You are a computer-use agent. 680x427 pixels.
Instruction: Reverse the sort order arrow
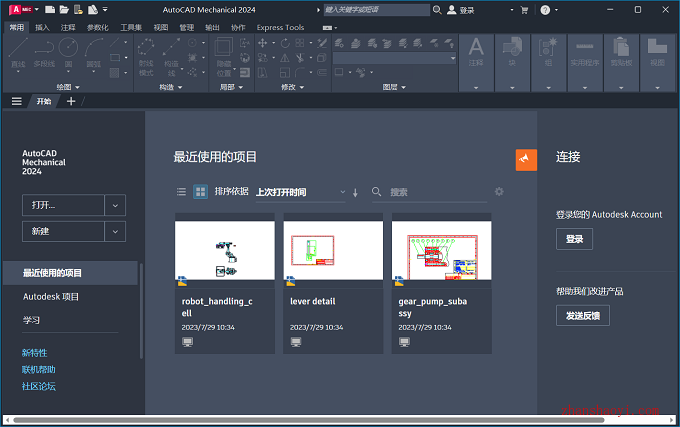click(x=355, y=192)
